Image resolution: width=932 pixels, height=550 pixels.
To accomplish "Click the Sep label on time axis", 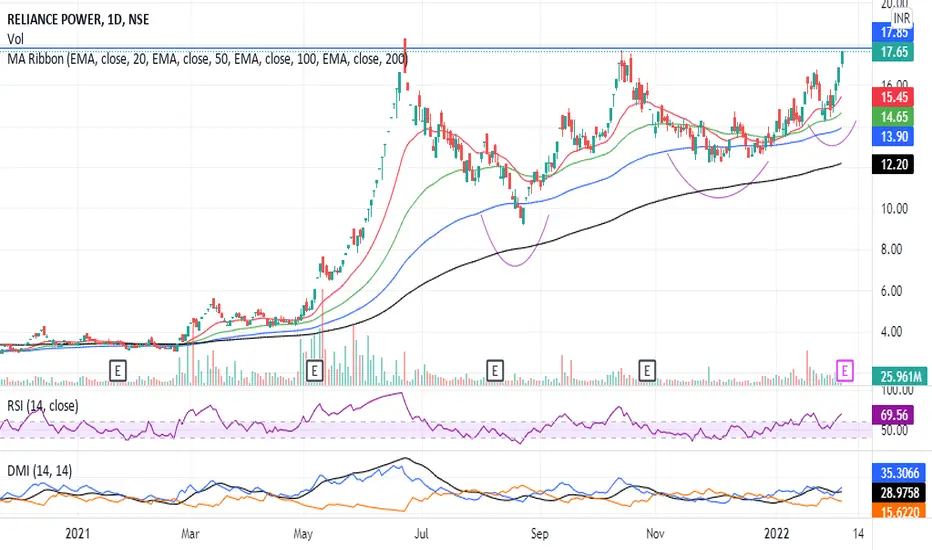I will (x=539, y=533).
